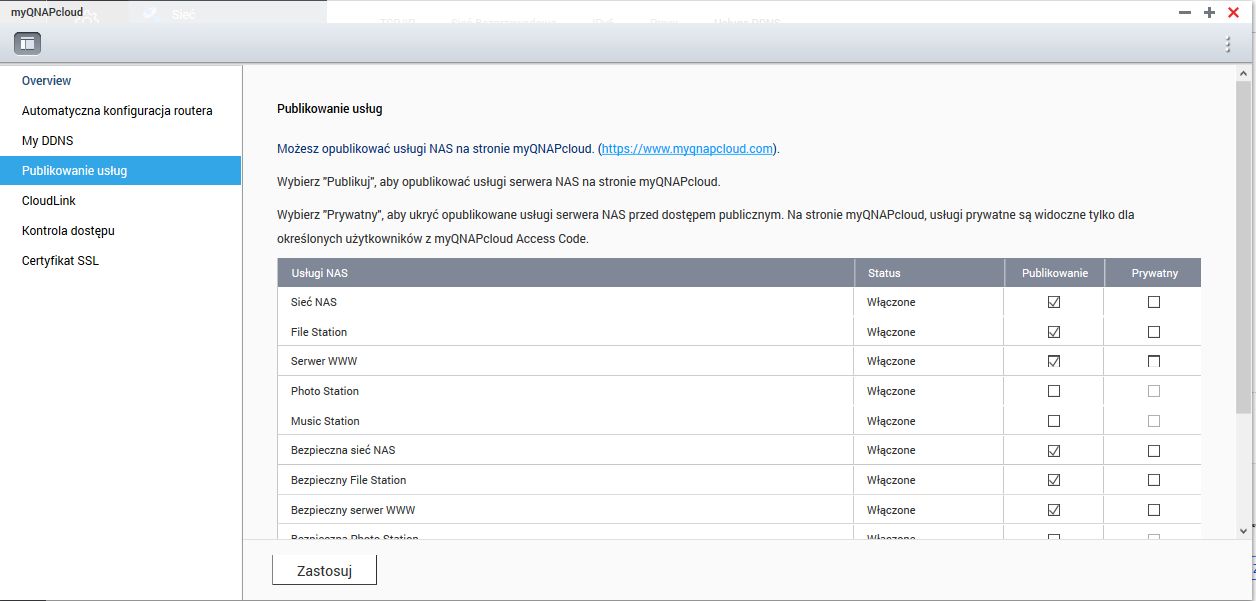Open the three-dot more options menu
The height and width of the screenshot is (601, 1256).
[1228, 44]
